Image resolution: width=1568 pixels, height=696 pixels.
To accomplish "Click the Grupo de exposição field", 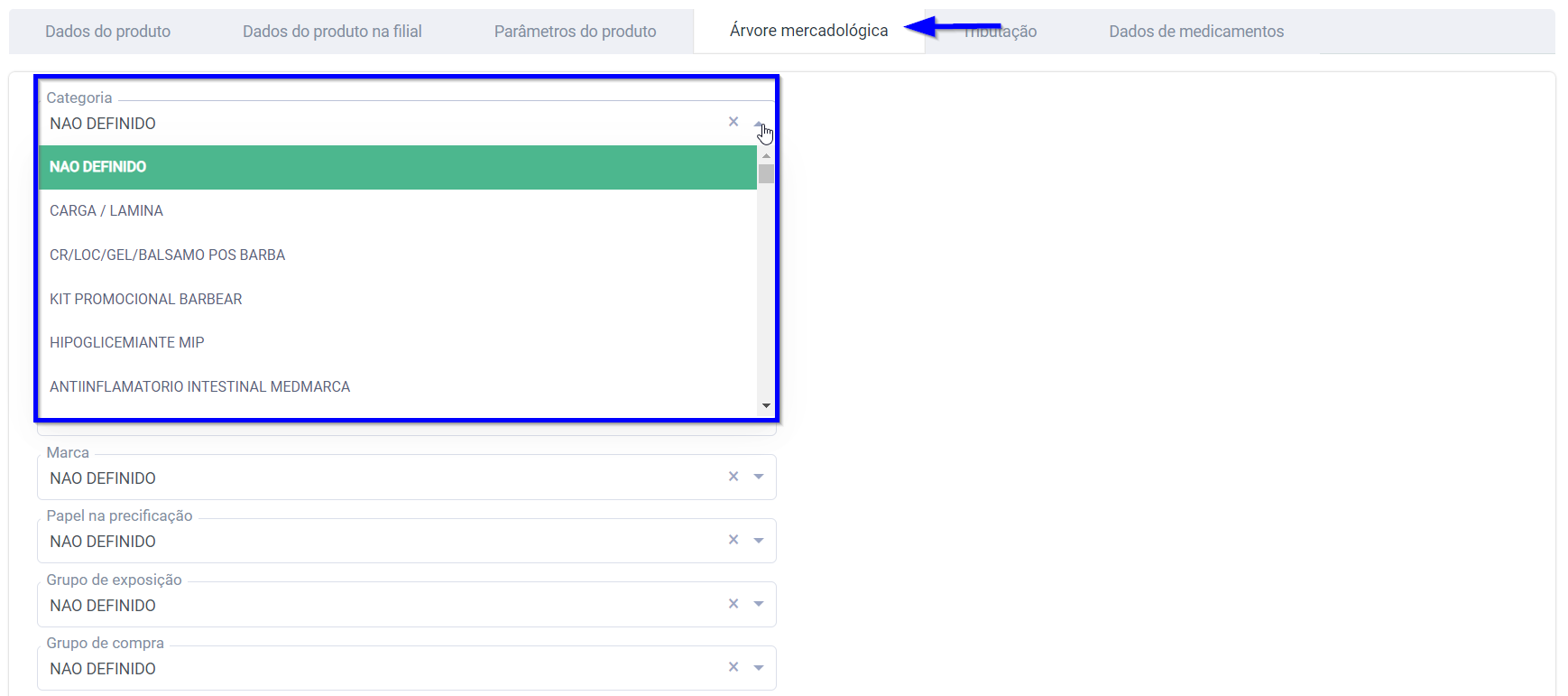I will (406, 604).
